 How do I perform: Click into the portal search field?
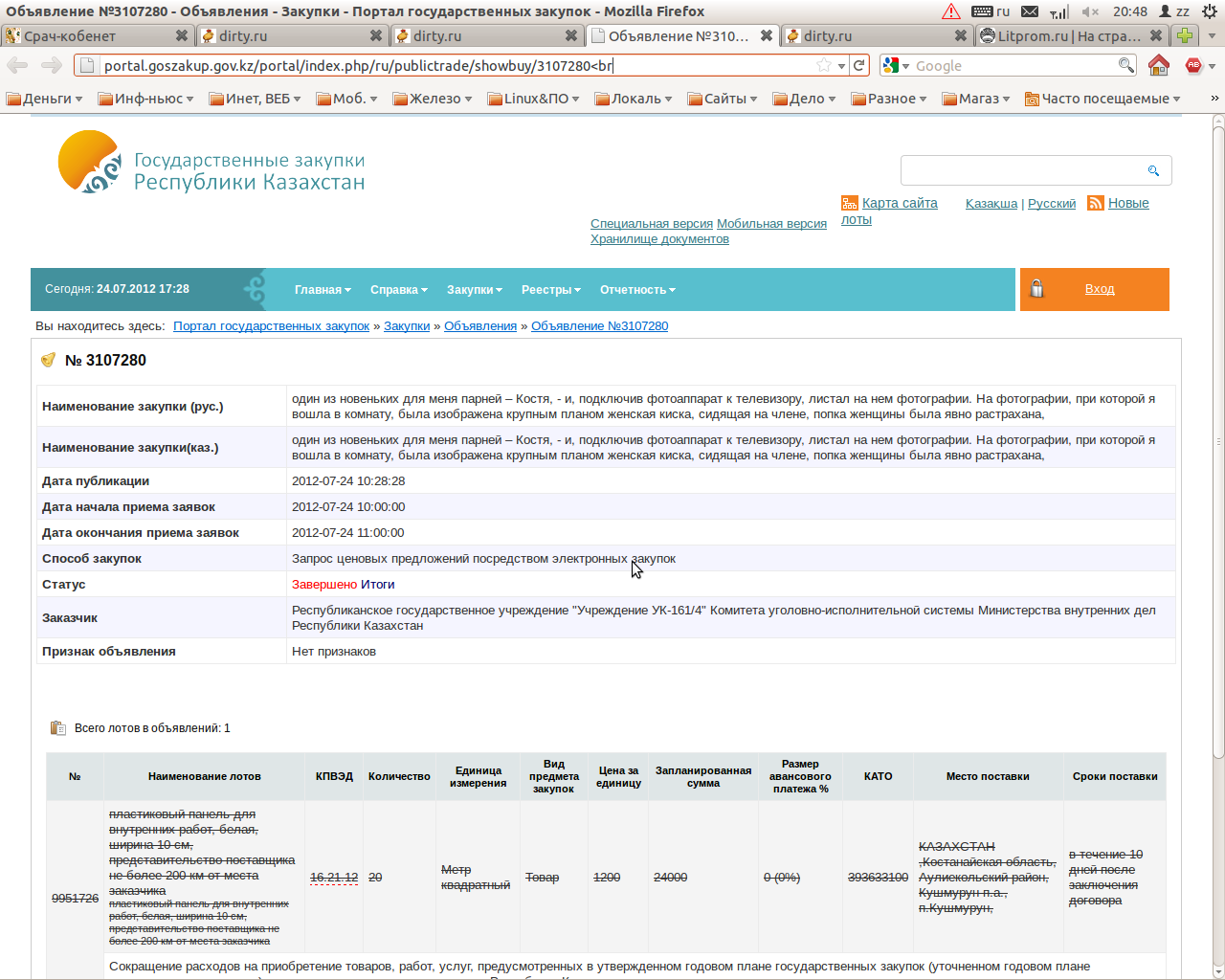pos(1022,170)
